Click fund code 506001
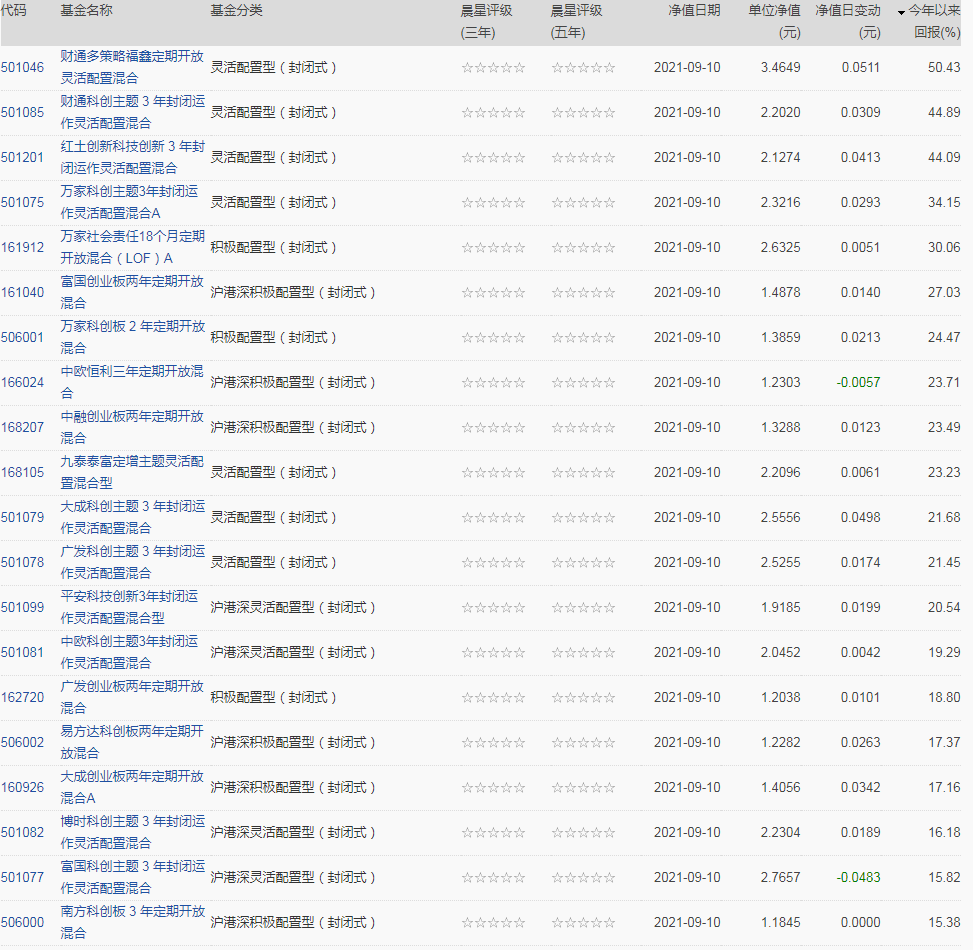The image size is (973, 950). tap(22, 337)
